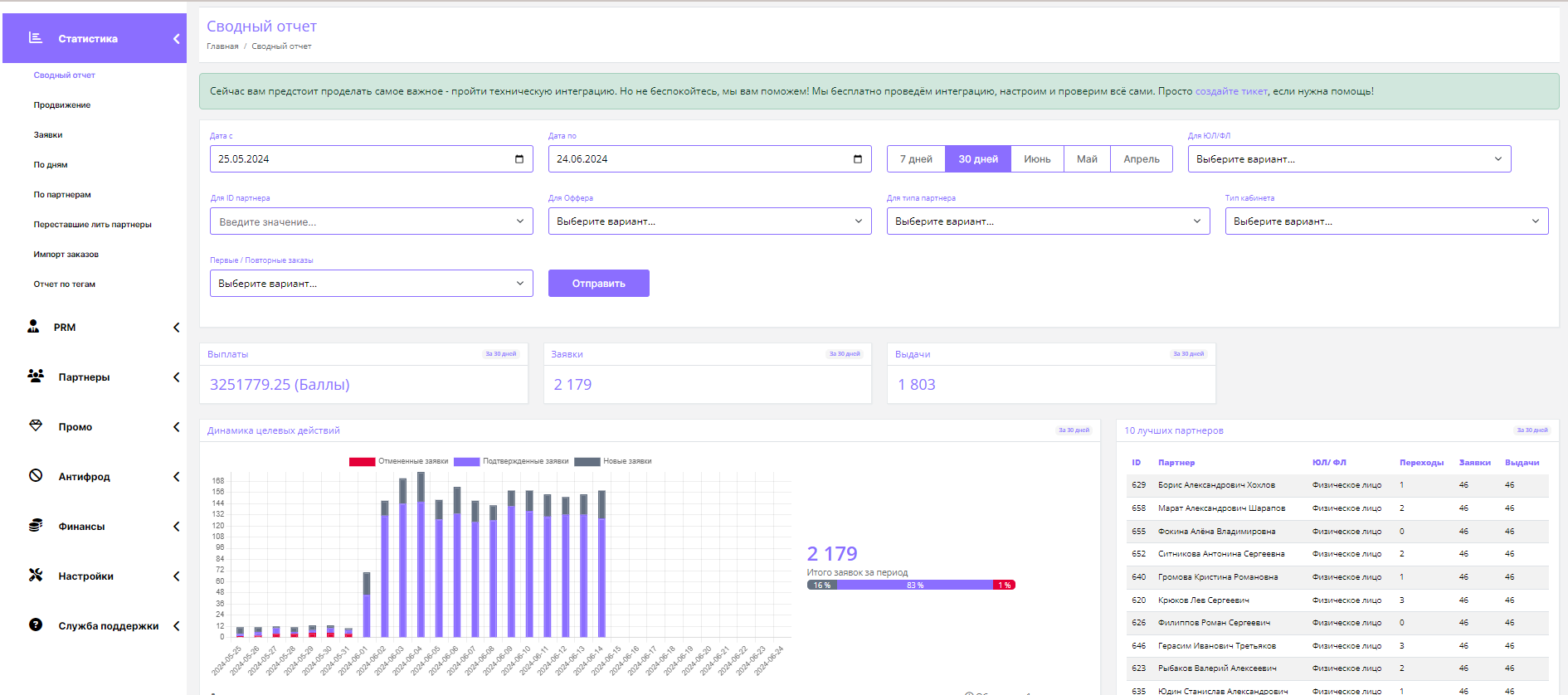Toggle Новые заявки legend swatch
Screen dimensions: 1568x695
tap(587, 461)
